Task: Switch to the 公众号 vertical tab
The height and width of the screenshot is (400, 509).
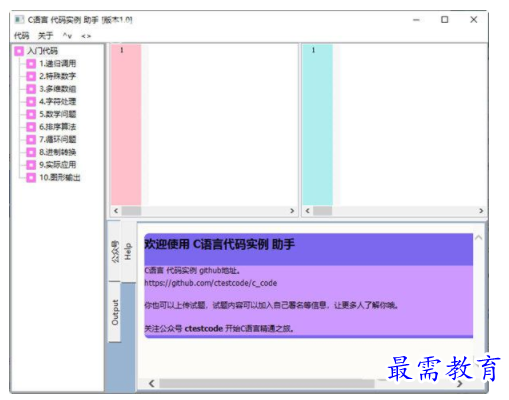Action: [115, 251]
